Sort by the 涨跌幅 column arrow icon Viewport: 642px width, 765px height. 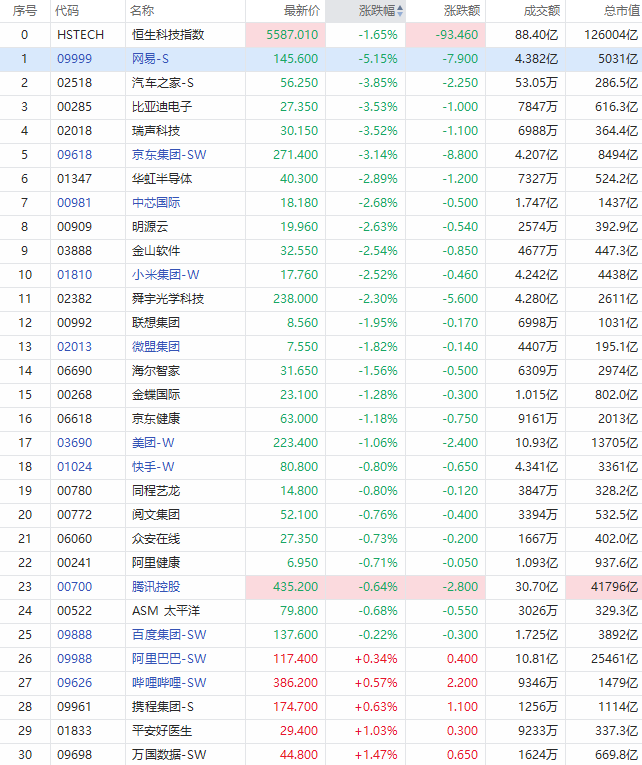click(400, 11)
